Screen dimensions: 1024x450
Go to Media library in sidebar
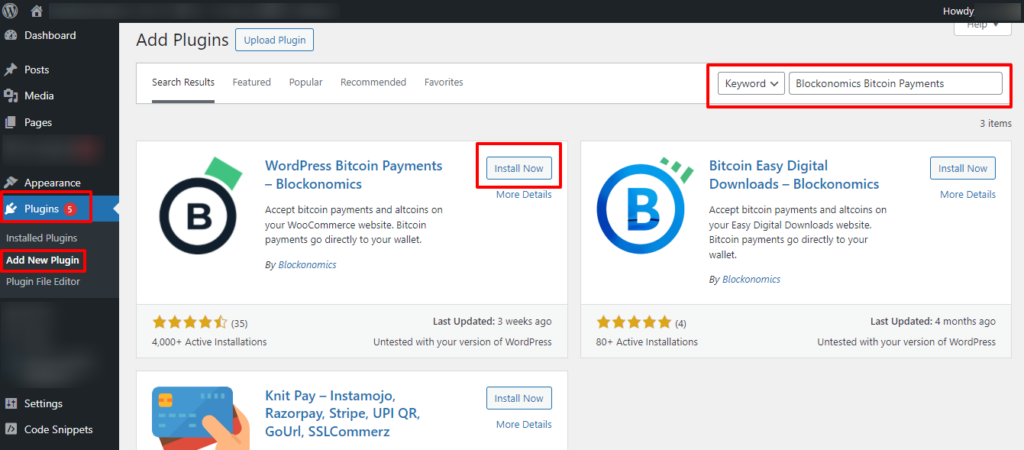point(39,96)
